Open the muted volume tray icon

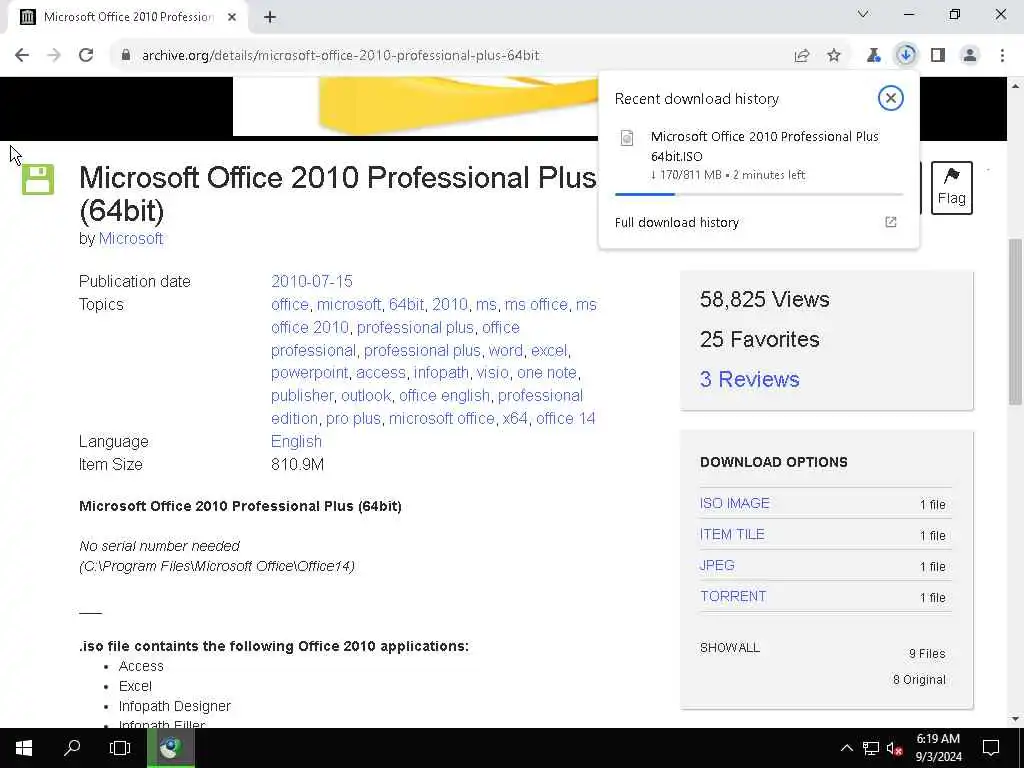pos(894,748)
